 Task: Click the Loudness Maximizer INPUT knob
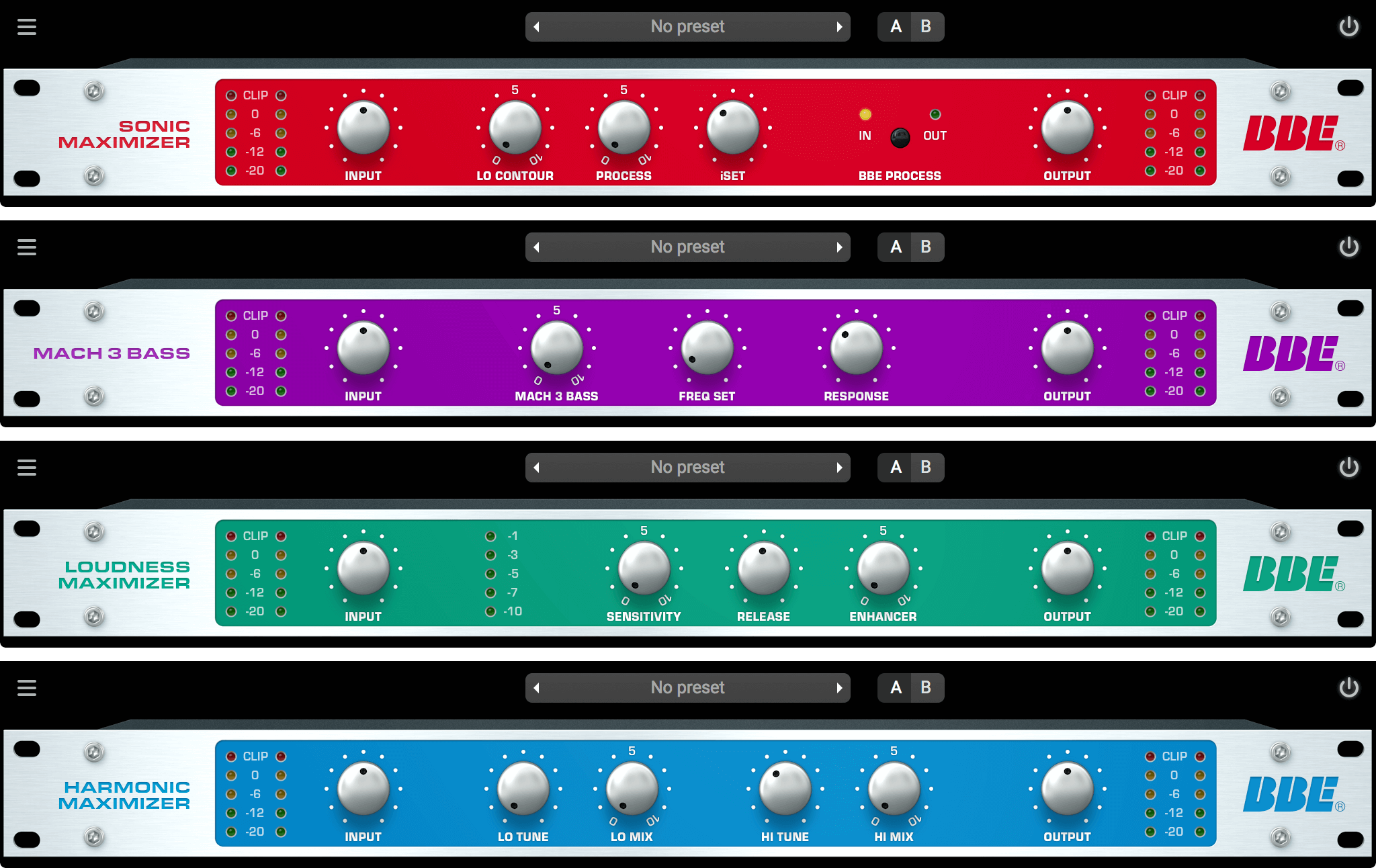(363, 568)
